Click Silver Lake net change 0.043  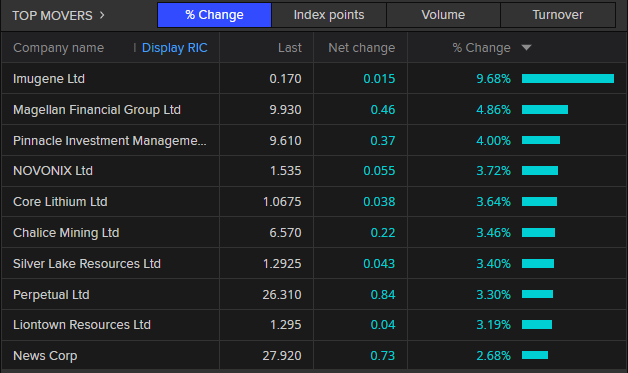pos(379,264)
